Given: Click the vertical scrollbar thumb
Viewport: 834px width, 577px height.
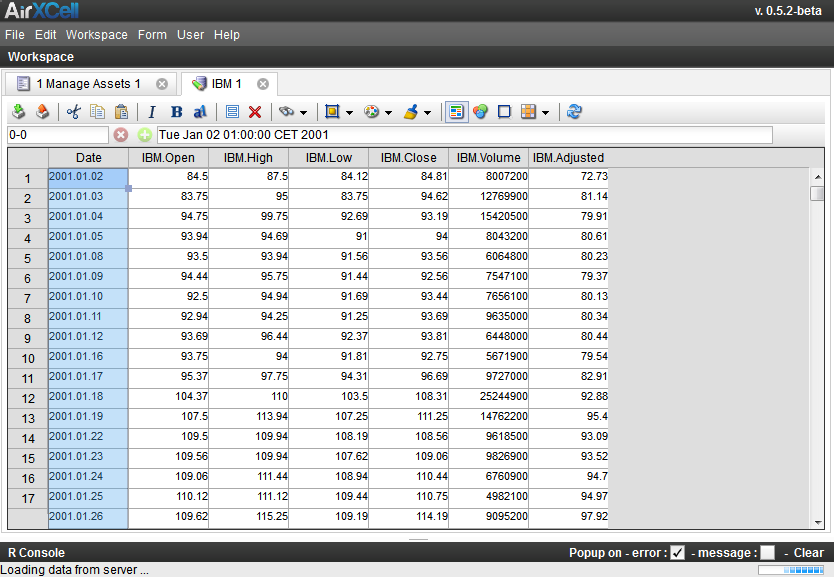Looking at the screenshot, I should [817, 194].
